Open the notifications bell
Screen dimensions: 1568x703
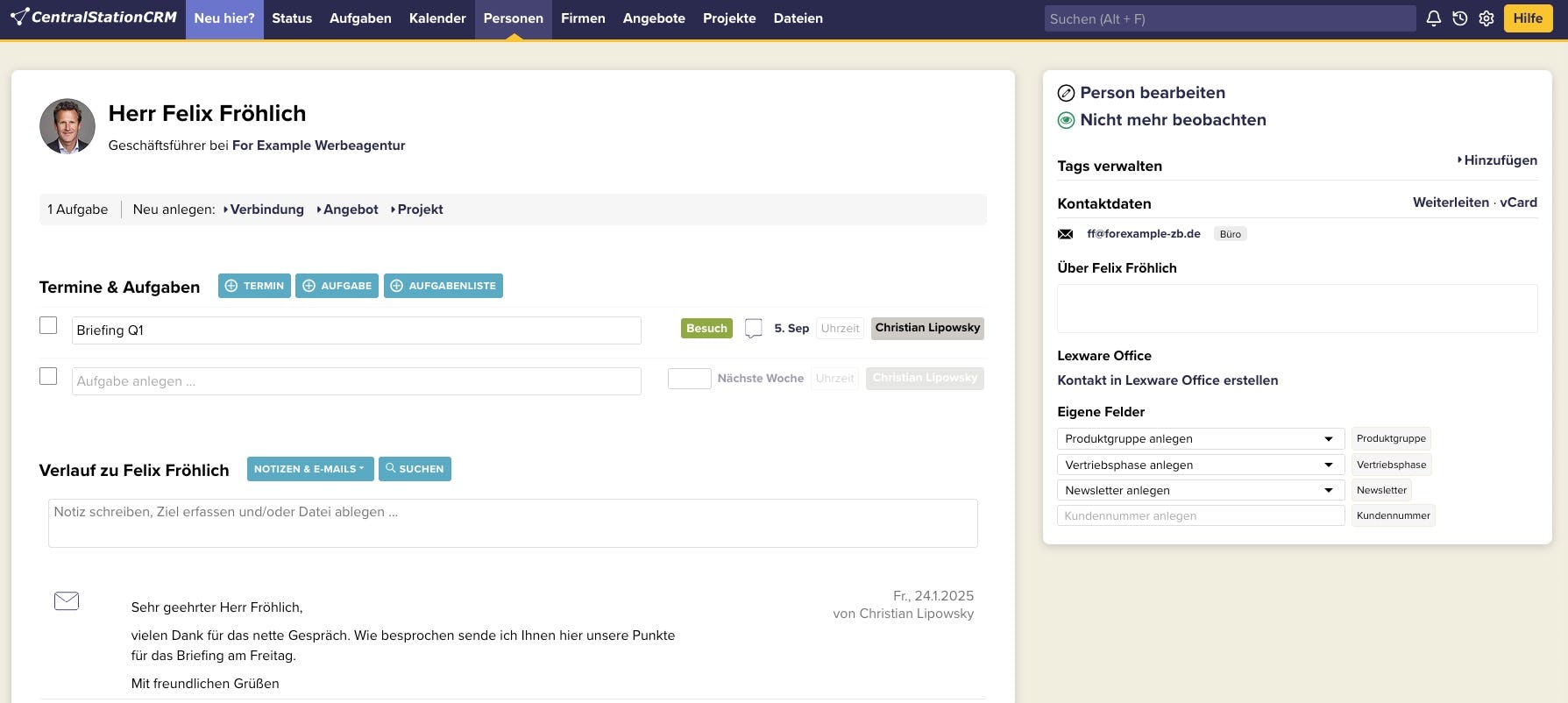[1434, 18]
